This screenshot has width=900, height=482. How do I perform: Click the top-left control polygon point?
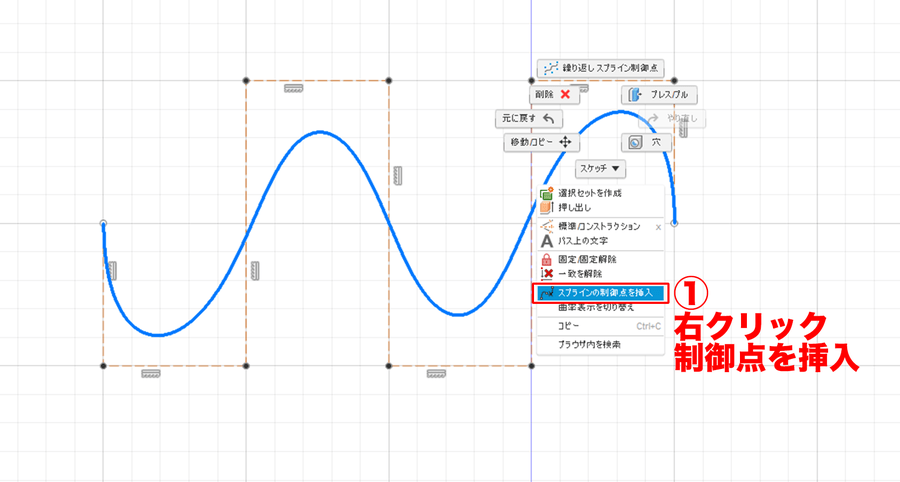246,80
